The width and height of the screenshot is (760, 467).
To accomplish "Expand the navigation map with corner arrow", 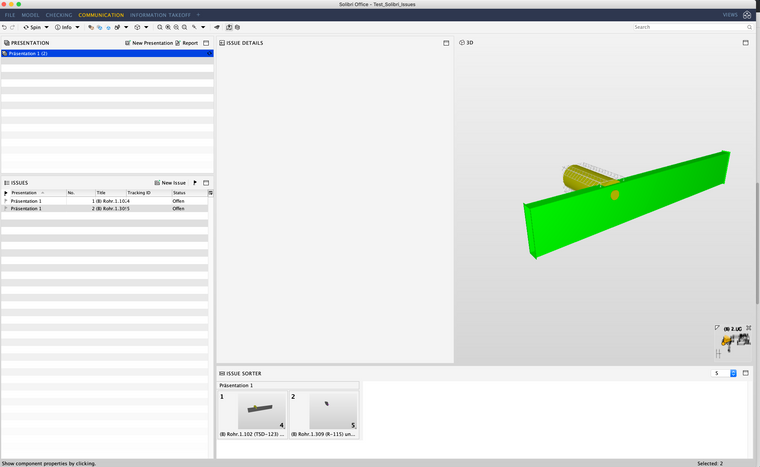I will click(717, 328).
